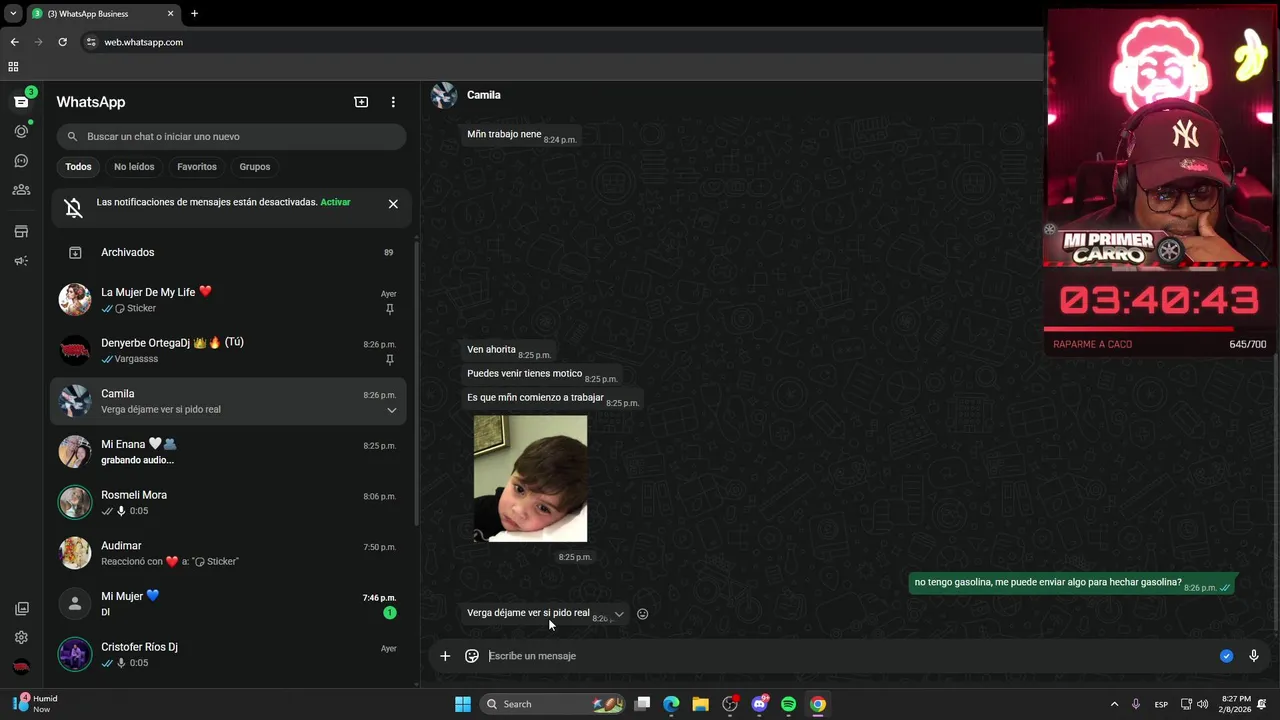Open the attach plus icon
Screen dimensions: 1280x720
click(445, 656)
